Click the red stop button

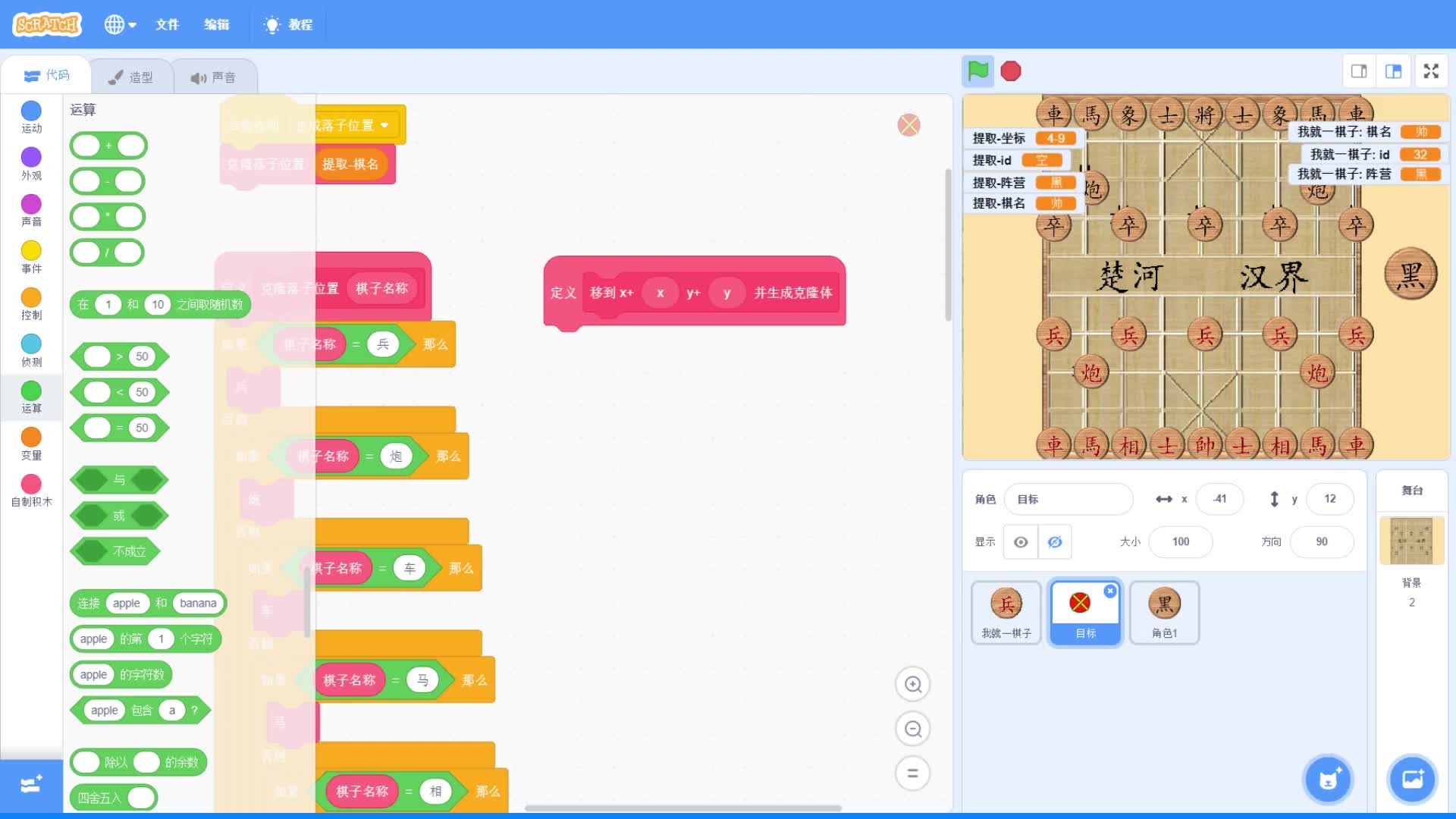[x=1011, y=71]
